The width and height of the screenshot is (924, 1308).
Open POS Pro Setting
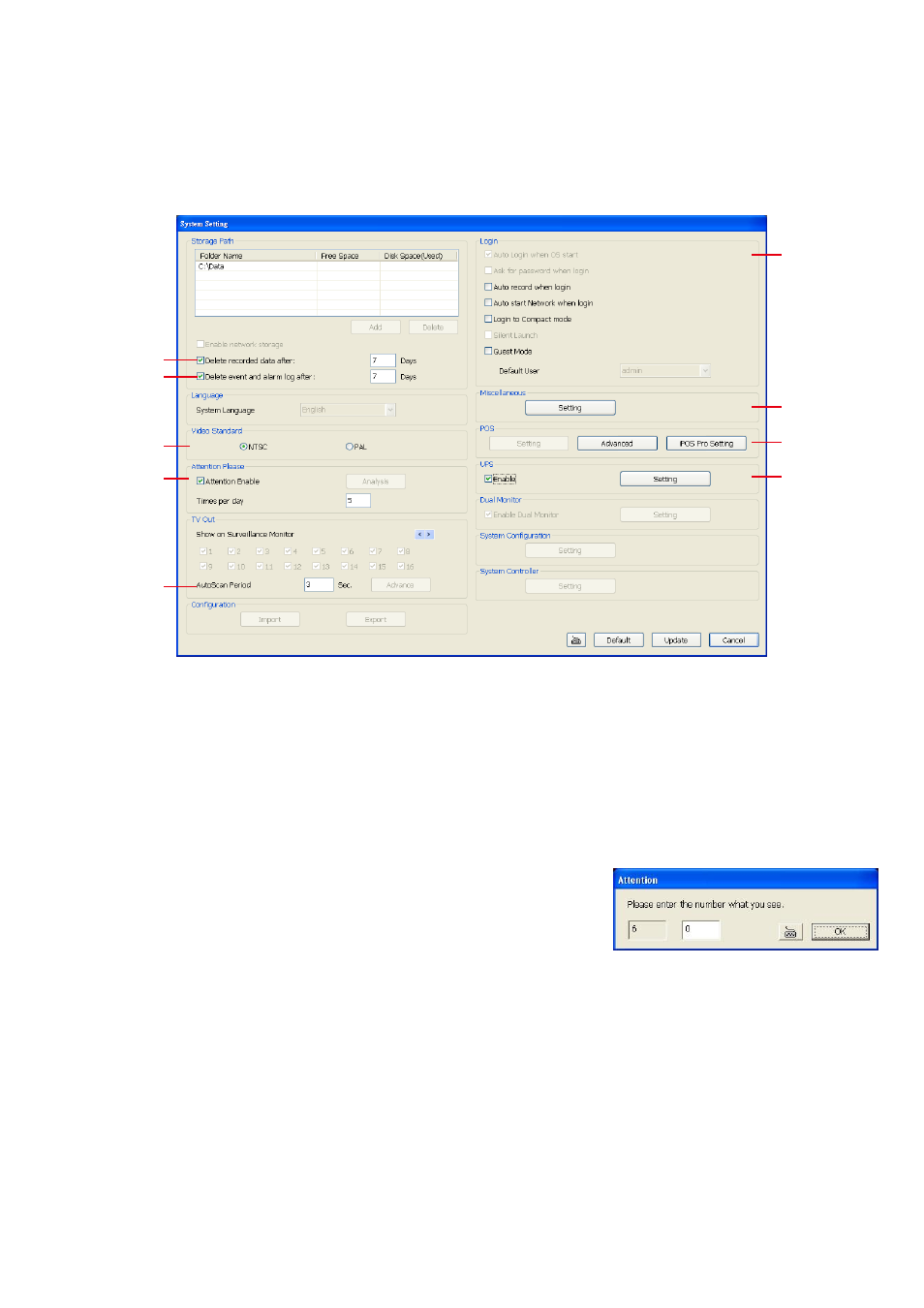tap(705, 442)
